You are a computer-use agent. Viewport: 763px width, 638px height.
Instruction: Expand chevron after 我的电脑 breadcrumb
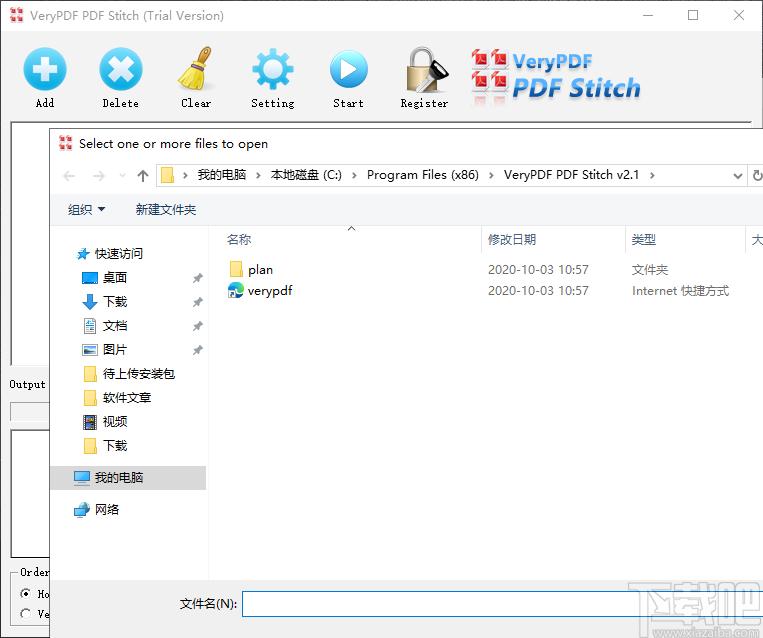pos(258,176)
